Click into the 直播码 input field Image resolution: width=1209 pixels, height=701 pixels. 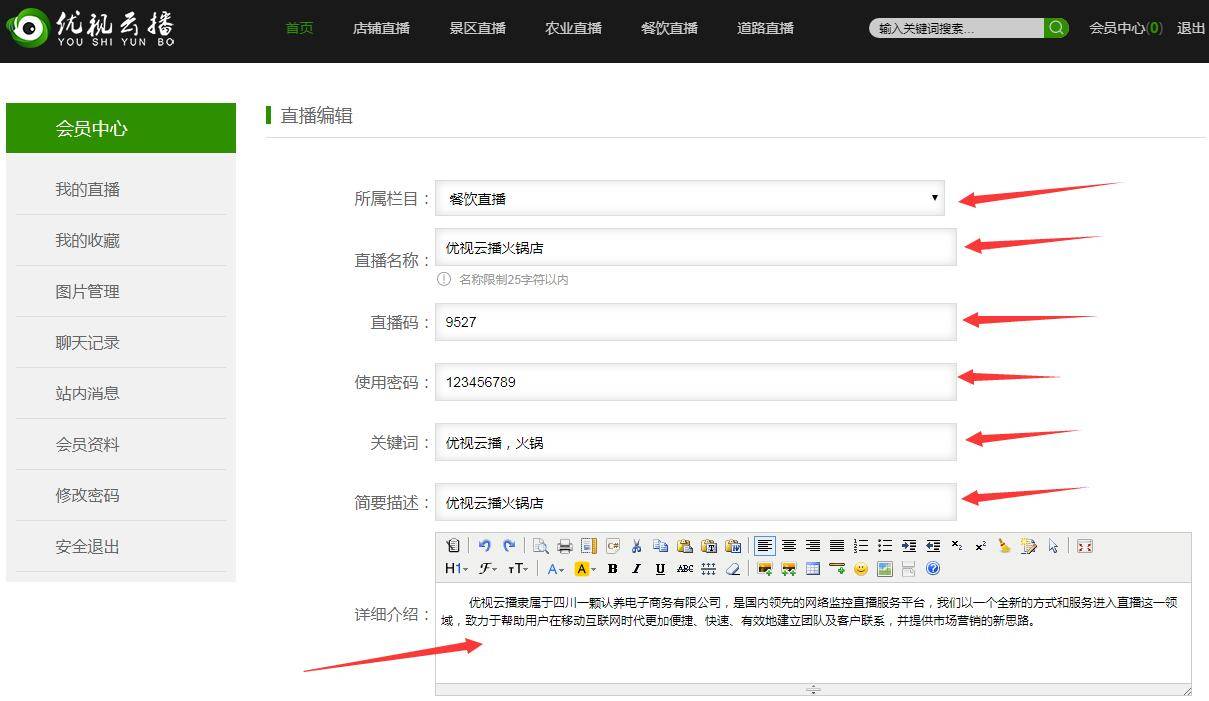pyautogui.click(x=696, y=322)
